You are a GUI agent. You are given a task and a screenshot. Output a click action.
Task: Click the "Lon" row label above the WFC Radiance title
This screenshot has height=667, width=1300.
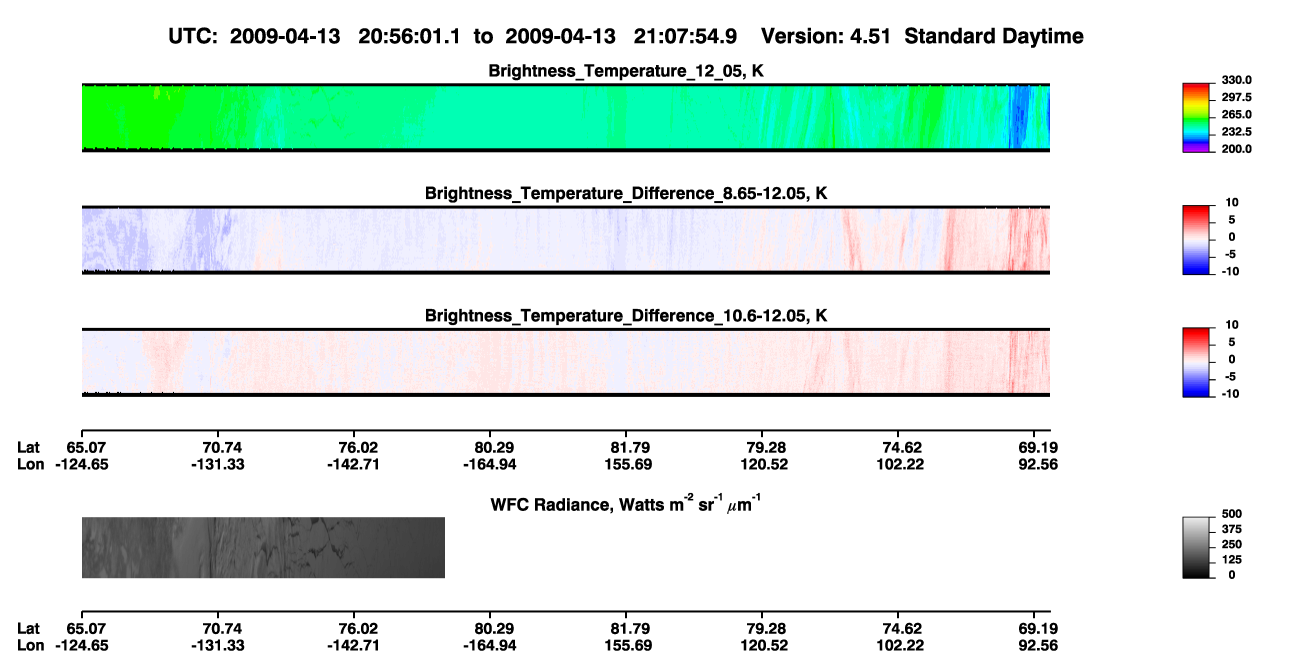tap(30, 464)
